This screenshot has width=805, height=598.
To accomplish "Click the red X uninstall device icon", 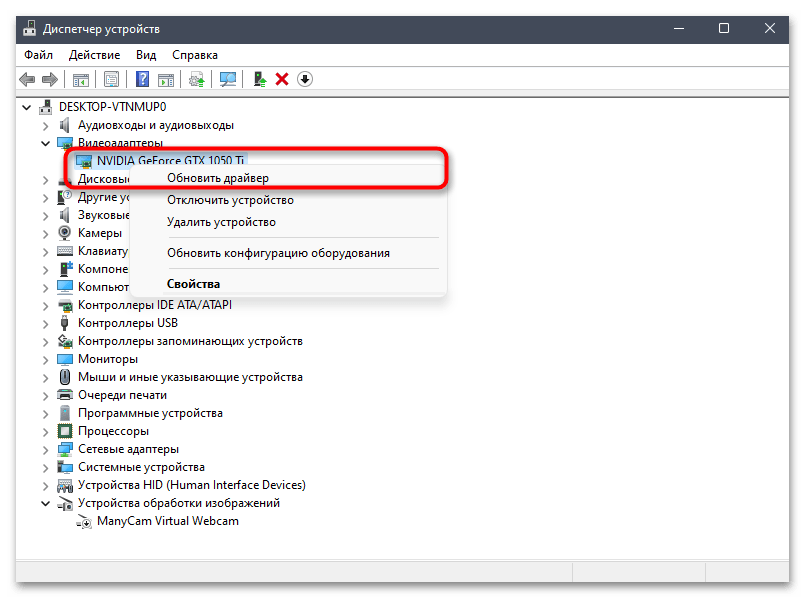I will point(282,79).
